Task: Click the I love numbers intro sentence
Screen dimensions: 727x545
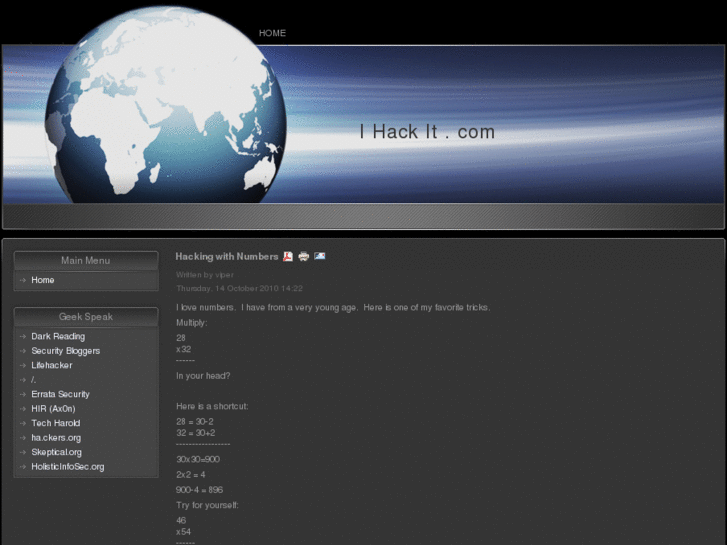Action: (x=333, y=308)
